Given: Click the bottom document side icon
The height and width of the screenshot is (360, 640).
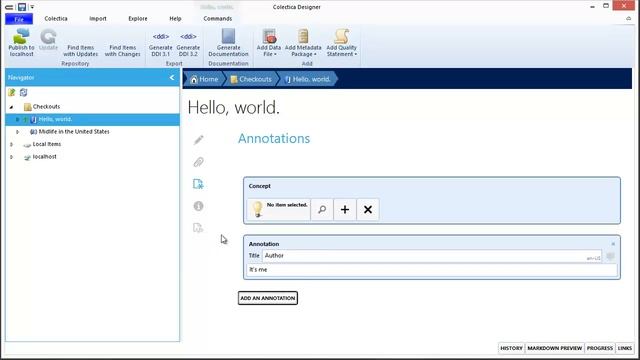Looking at the screenshot, I should tap(198, 228).
